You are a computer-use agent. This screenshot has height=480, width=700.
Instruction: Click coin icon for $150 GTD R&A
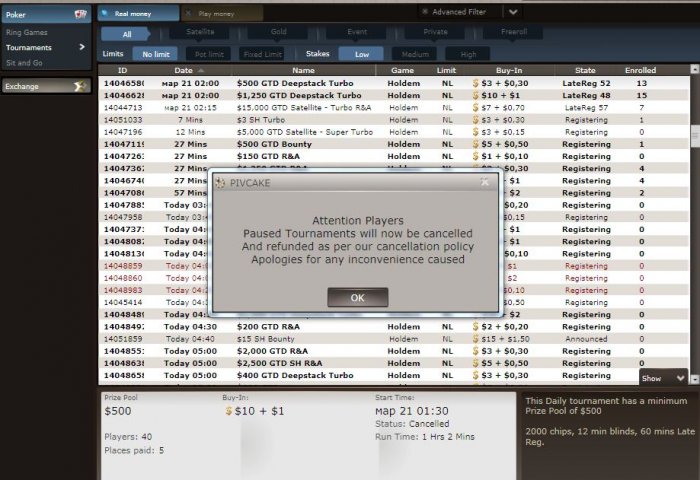point(475,156)
